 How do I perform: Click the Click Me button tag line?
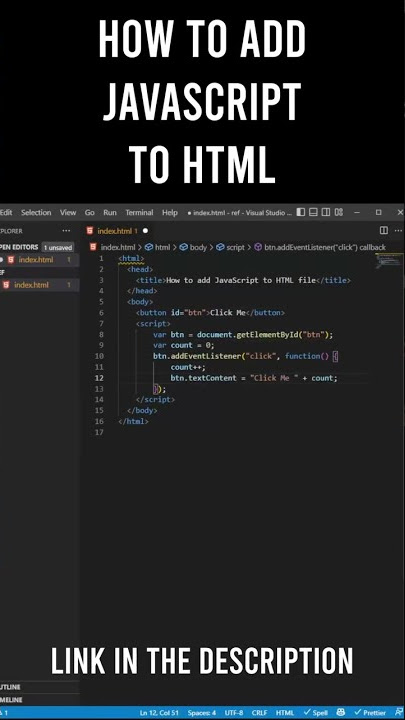210,313
